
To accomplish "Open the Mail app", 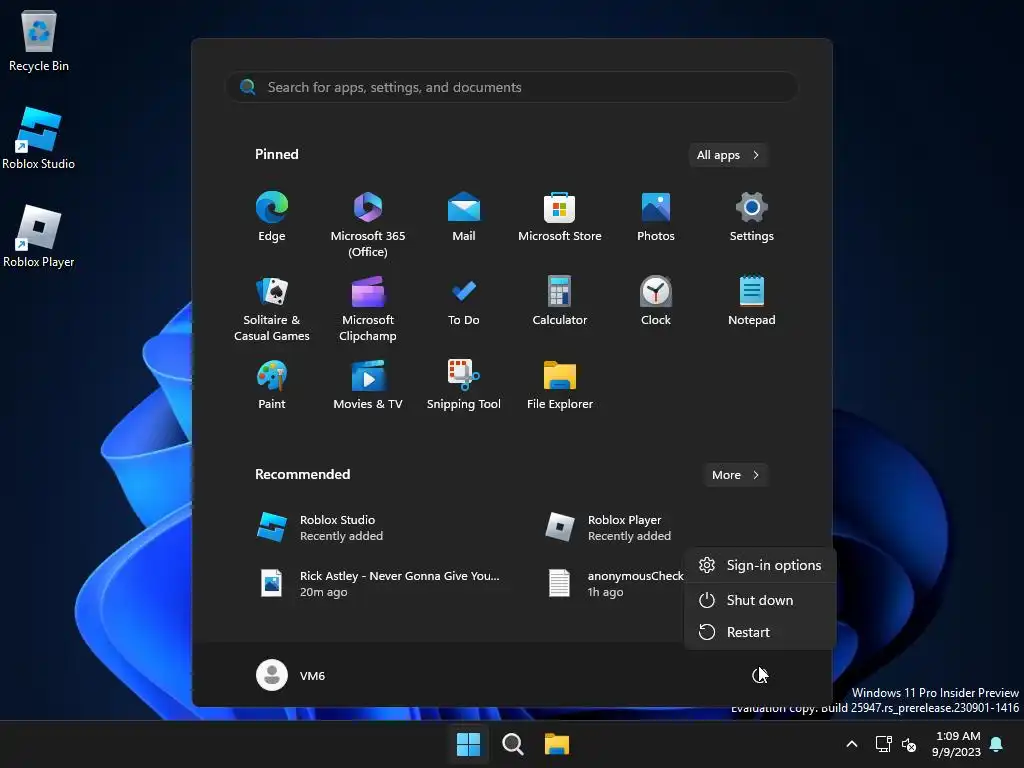I will pos(464,217).
